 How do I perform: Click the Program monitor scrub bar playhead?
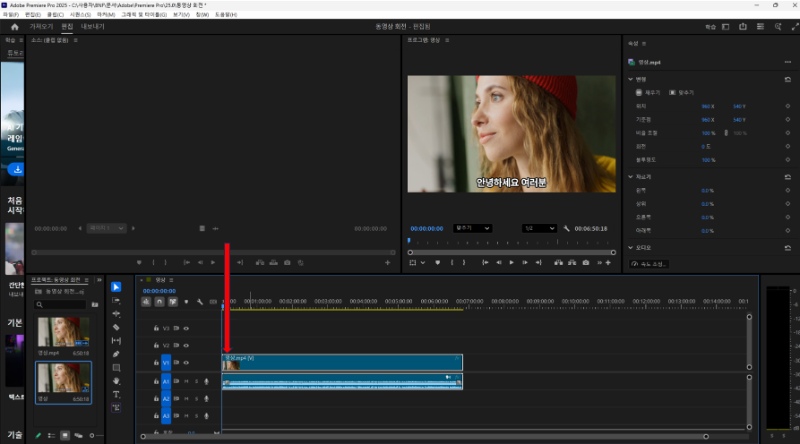coord(408,240)
